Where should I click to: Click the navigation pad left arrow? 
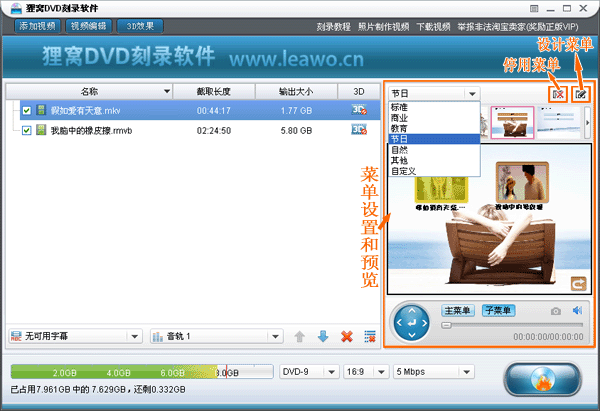point(399,323)
